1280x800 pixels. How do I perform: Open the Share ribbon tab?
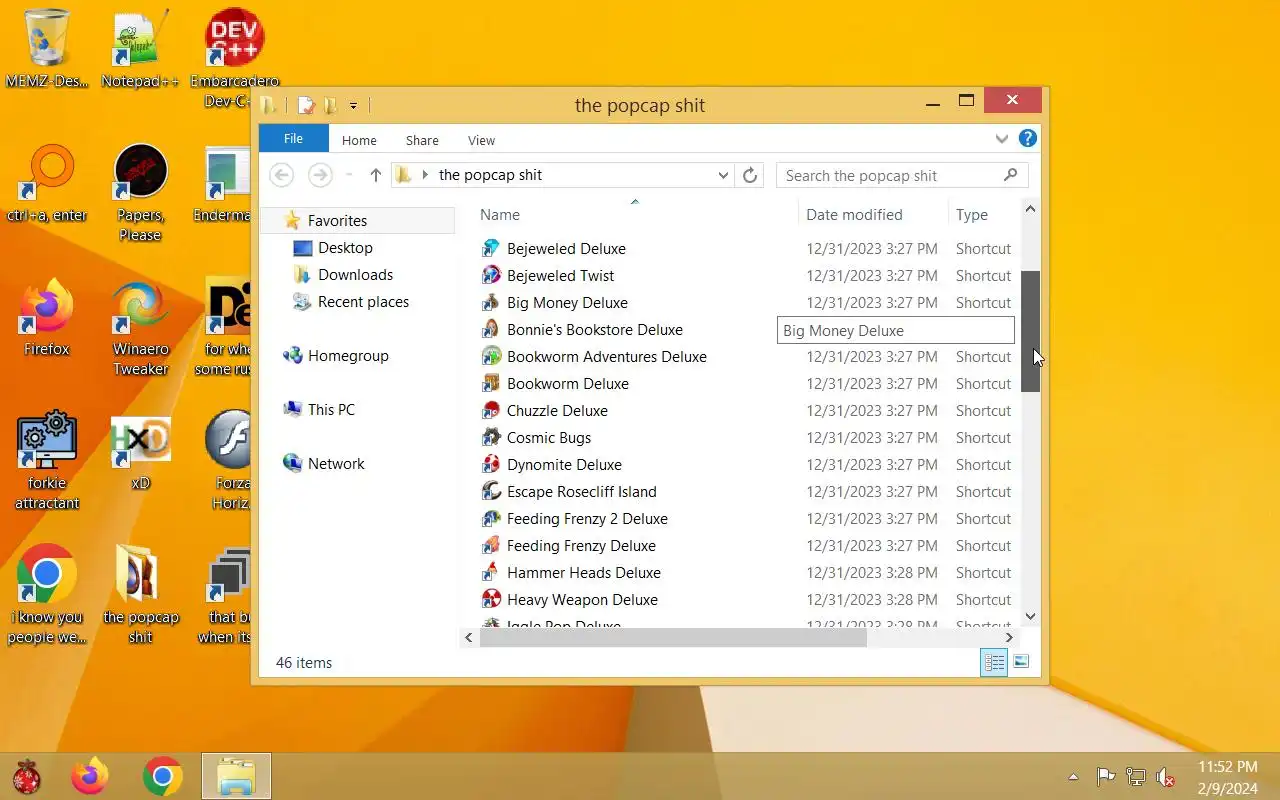tap(422, 140)
